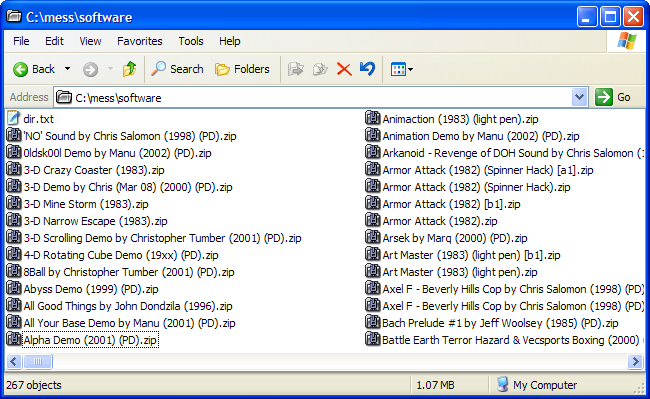650x399 pixels.
Task: Select '3-D Scrolling Demo by Christopher Tumber' file name
Action: (x=162, y=238)
